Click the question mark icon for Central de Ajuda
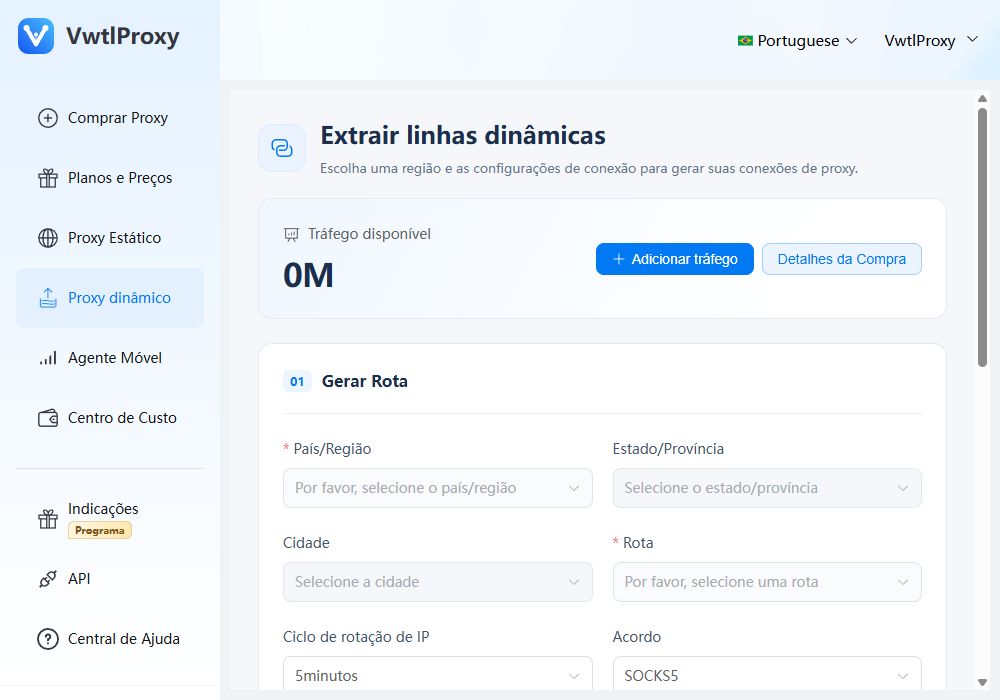This screenshot has height=700, width=1000. click(x=48, y=639)
